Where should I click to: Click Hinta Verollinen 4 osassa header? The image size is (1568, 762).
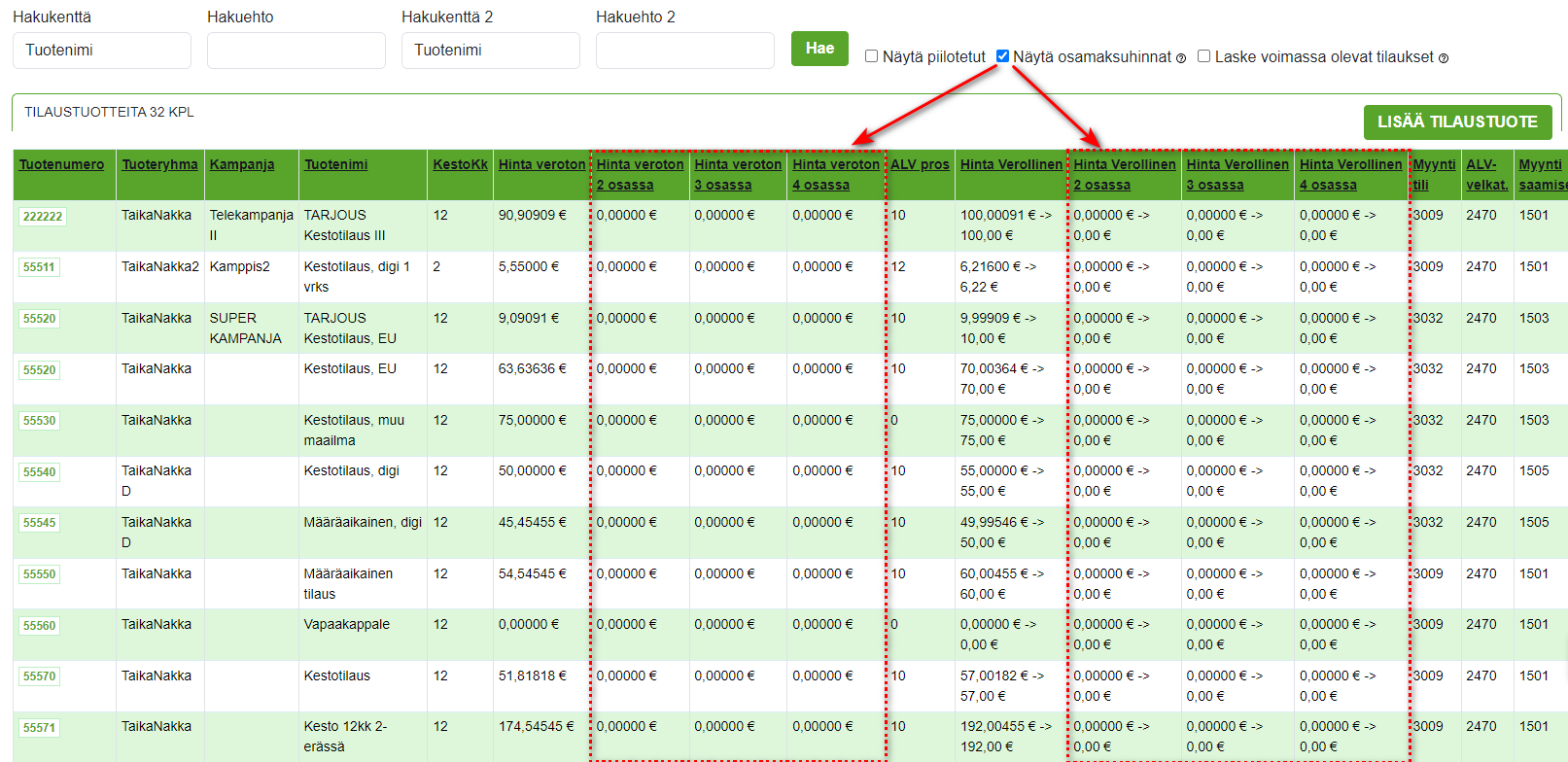1351,175
